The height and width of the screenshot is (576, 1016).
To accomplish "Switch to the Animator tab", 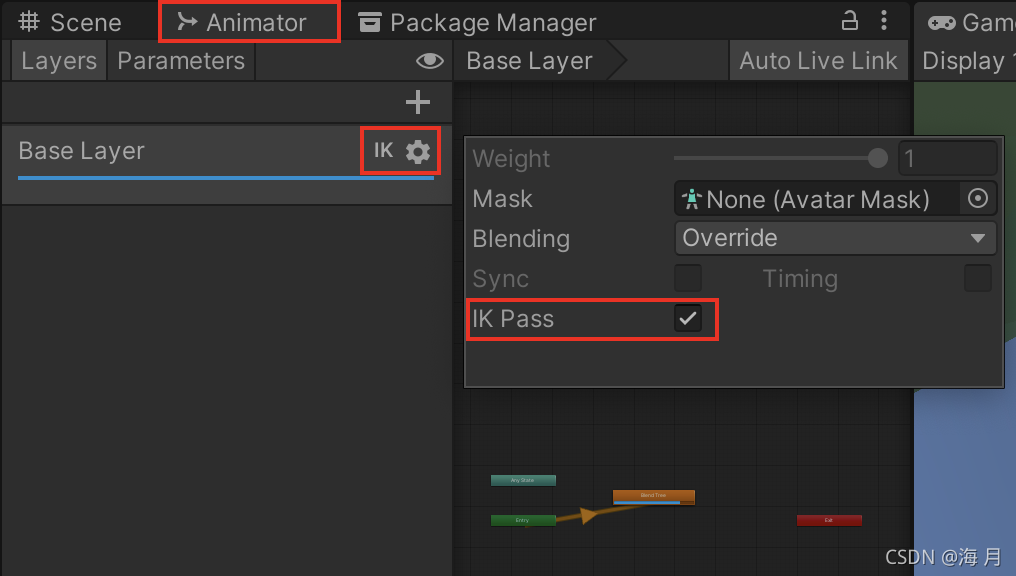I will point(248,21).
